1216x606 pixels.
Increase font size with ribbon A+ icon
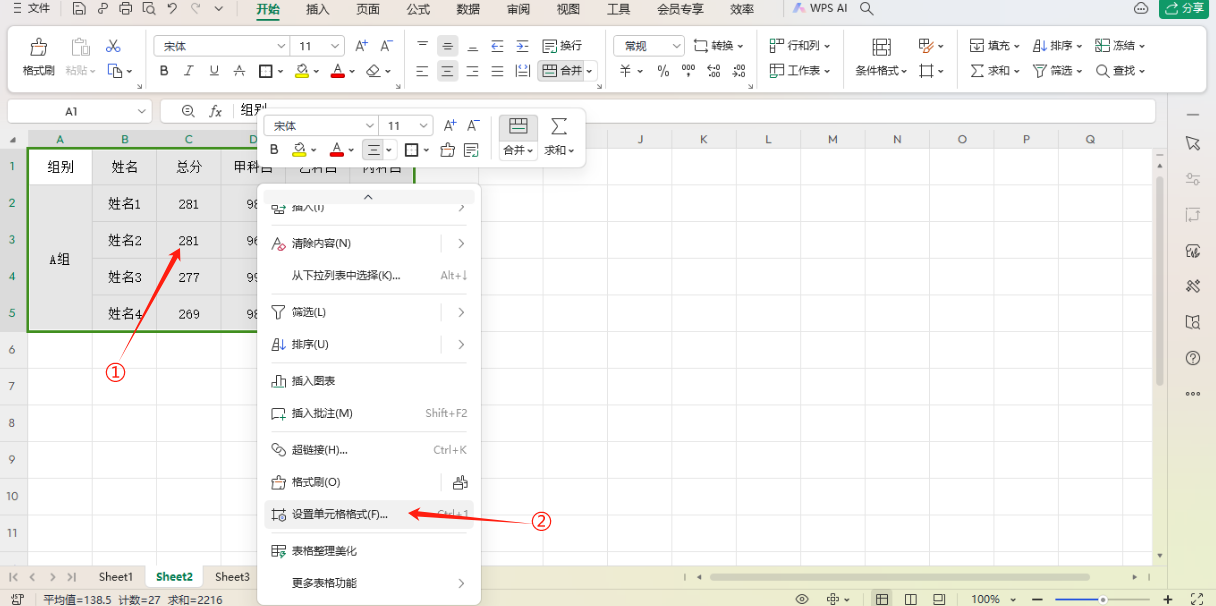[362, 46]
